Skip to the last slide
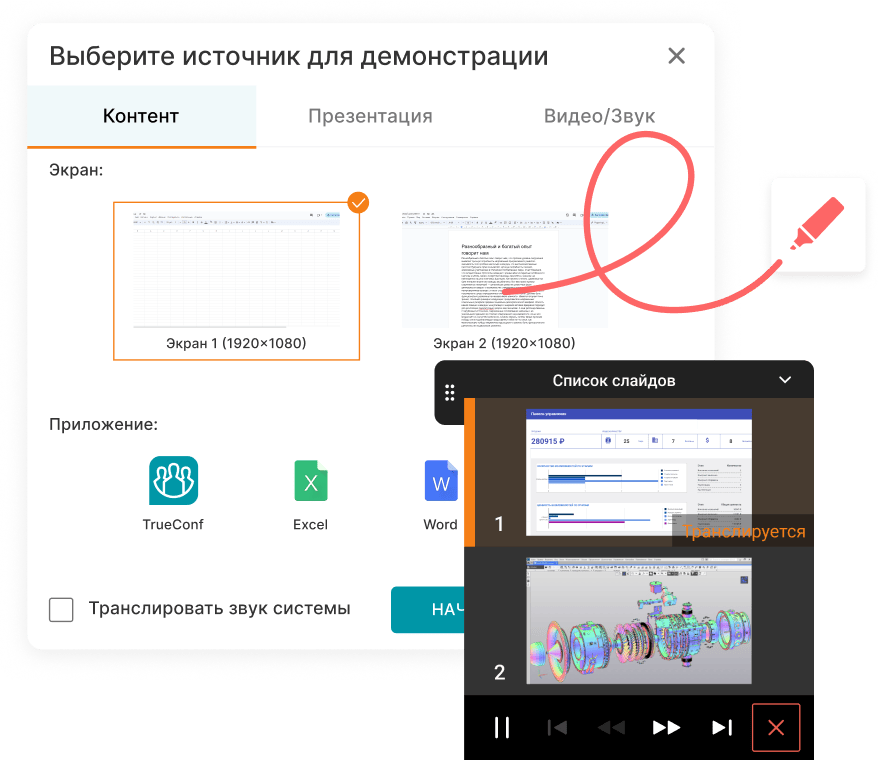 pos(722,727)
